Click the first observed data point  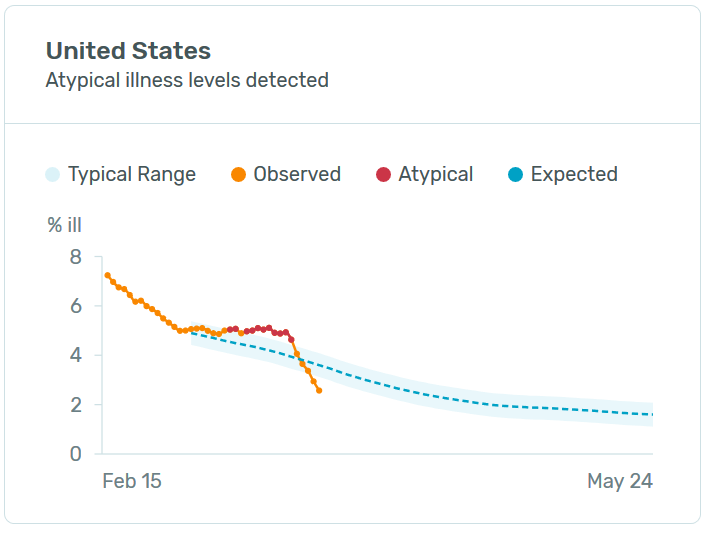[107, 275]
